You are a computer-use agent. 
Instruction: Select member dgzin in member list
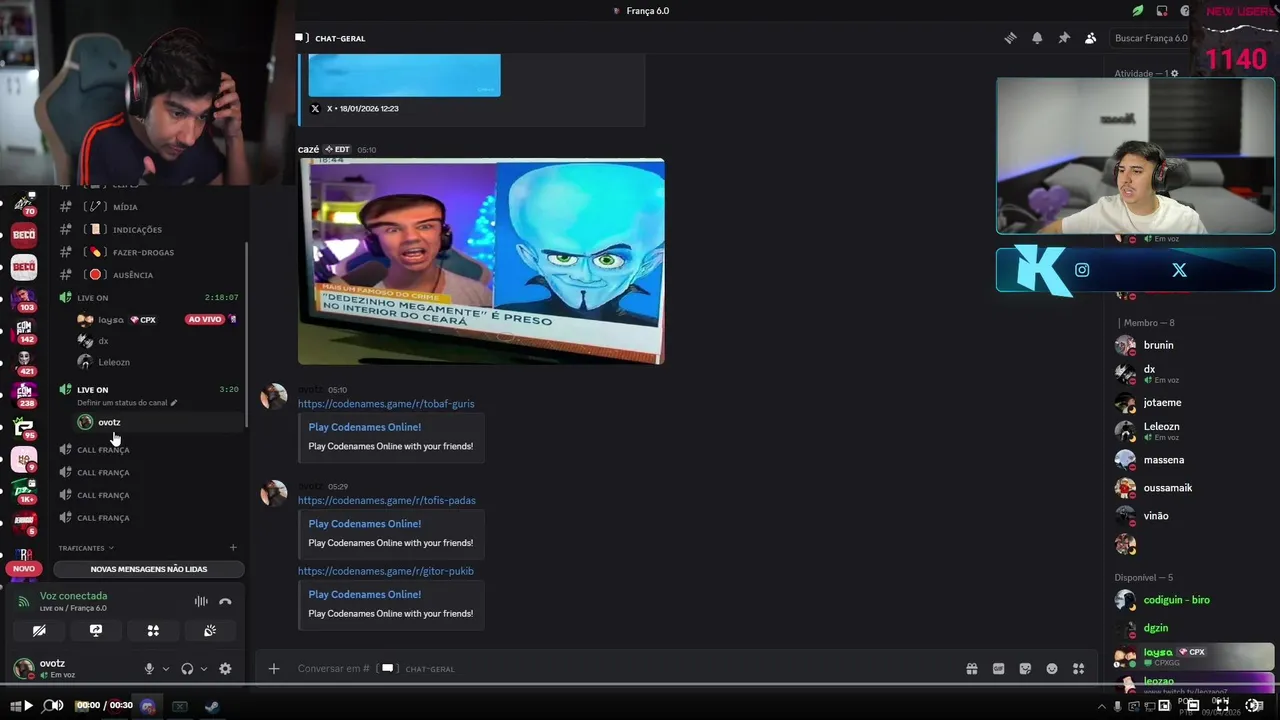[x=1156, y=628]
